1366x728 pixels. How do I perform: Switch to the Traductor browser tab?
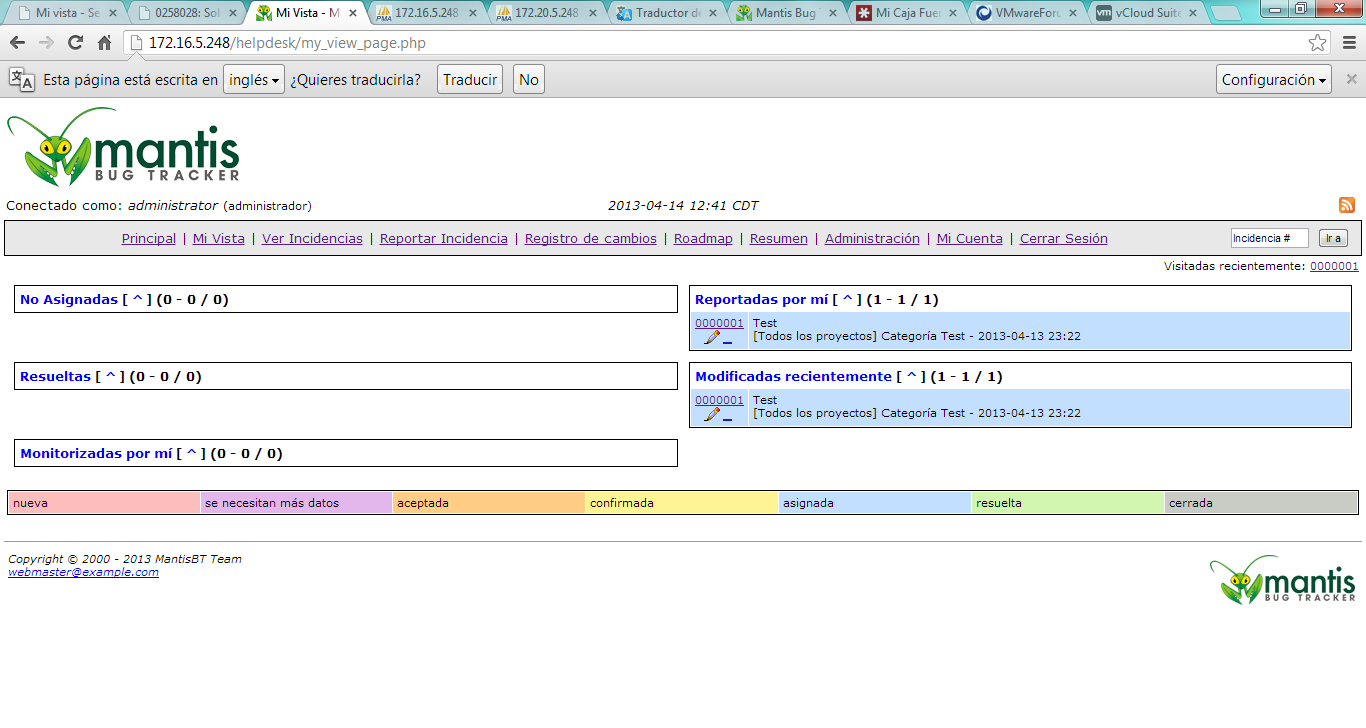(666, 14)
